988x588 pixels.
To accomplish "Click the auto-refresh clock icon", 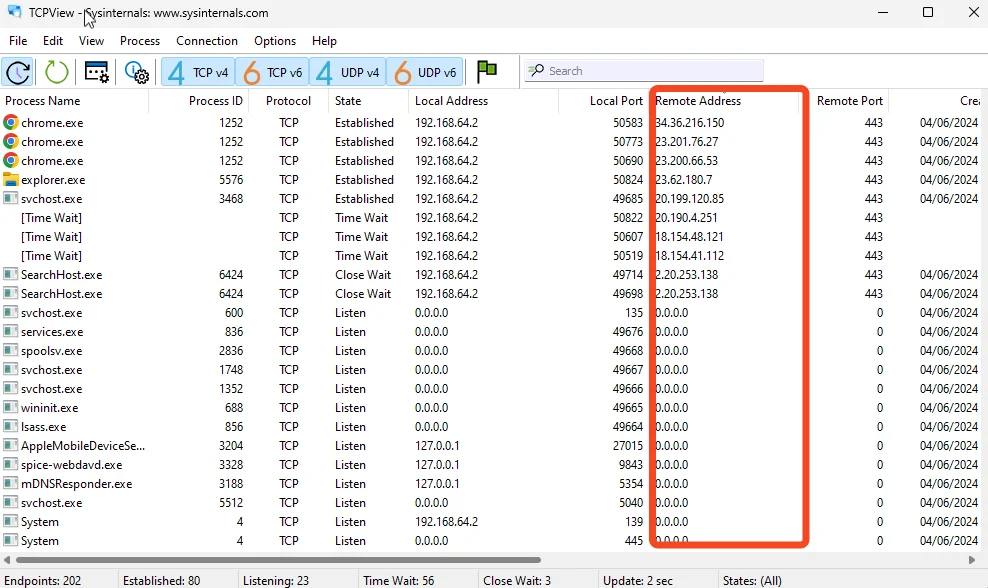I will 19,72.
